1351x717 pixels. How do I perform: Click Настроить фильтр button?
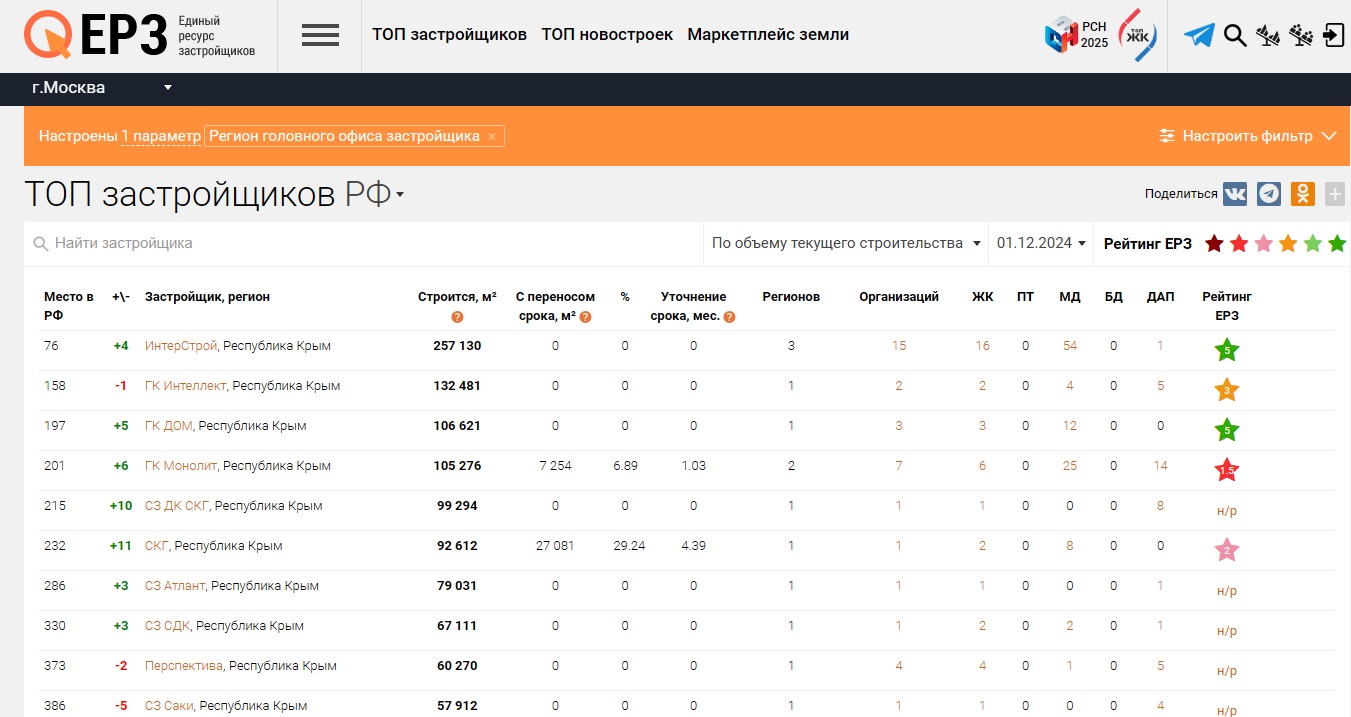coord(1248,136)
